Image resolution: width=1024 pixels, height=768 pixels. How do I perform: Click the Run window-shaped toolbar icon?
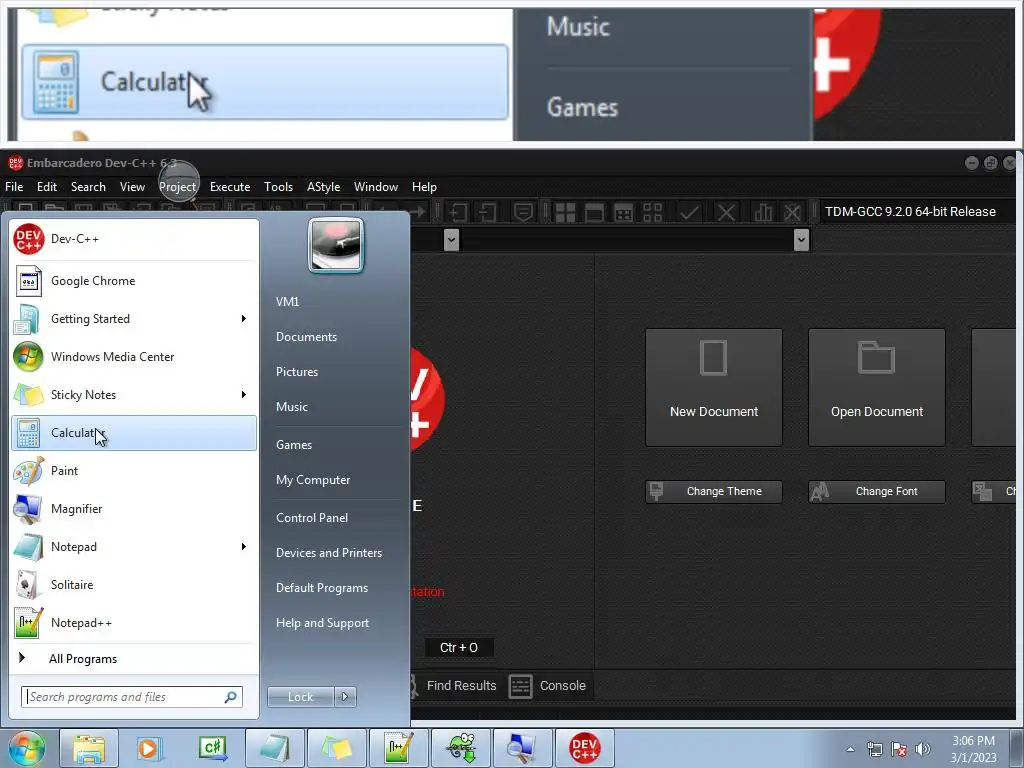(594, 212)
